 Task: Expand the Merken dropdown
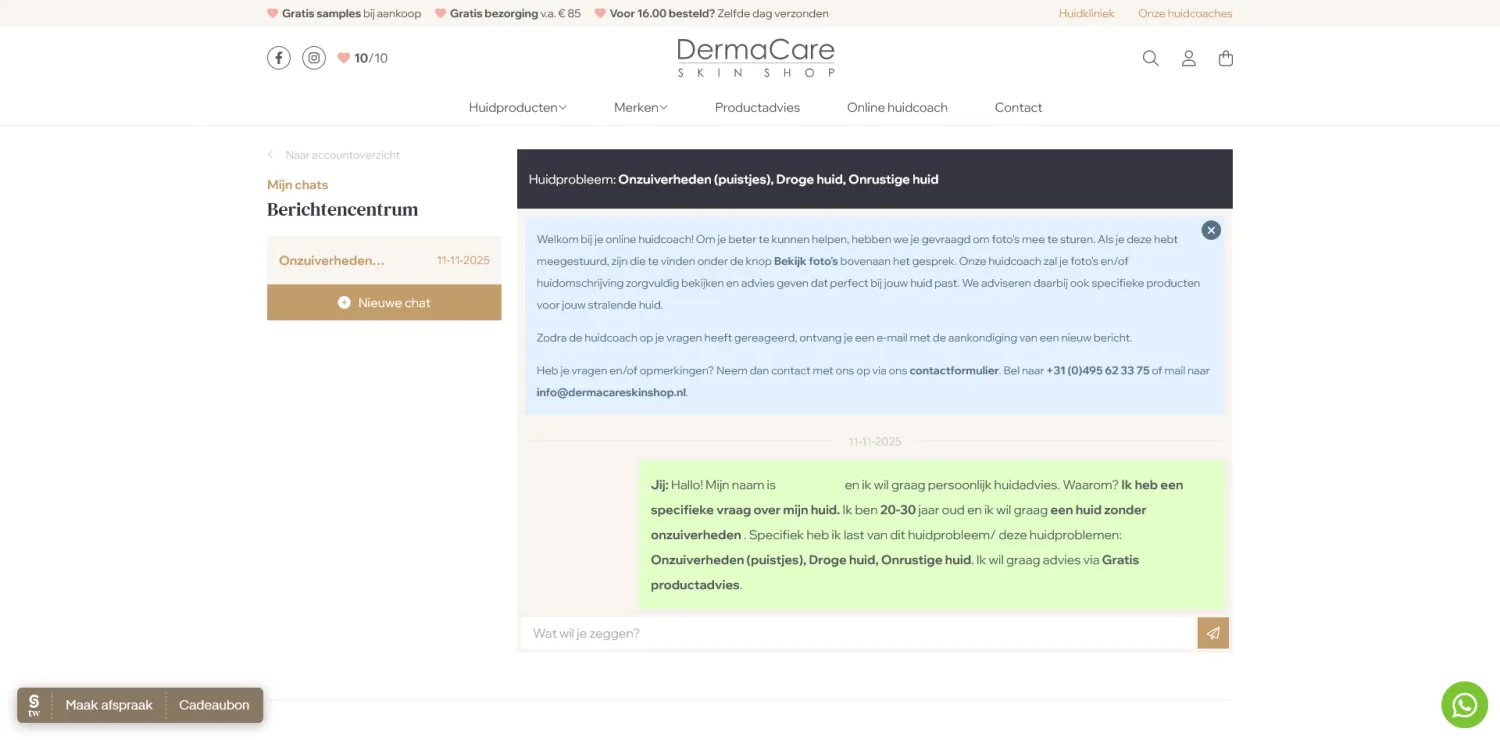[x=640, y=107]
